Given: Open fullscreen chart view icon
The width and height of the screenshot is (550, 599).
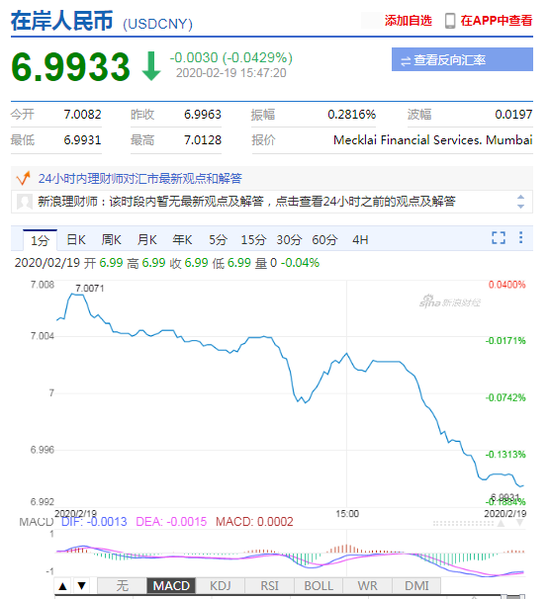Looking at the screenshot, I should point(498,238).
